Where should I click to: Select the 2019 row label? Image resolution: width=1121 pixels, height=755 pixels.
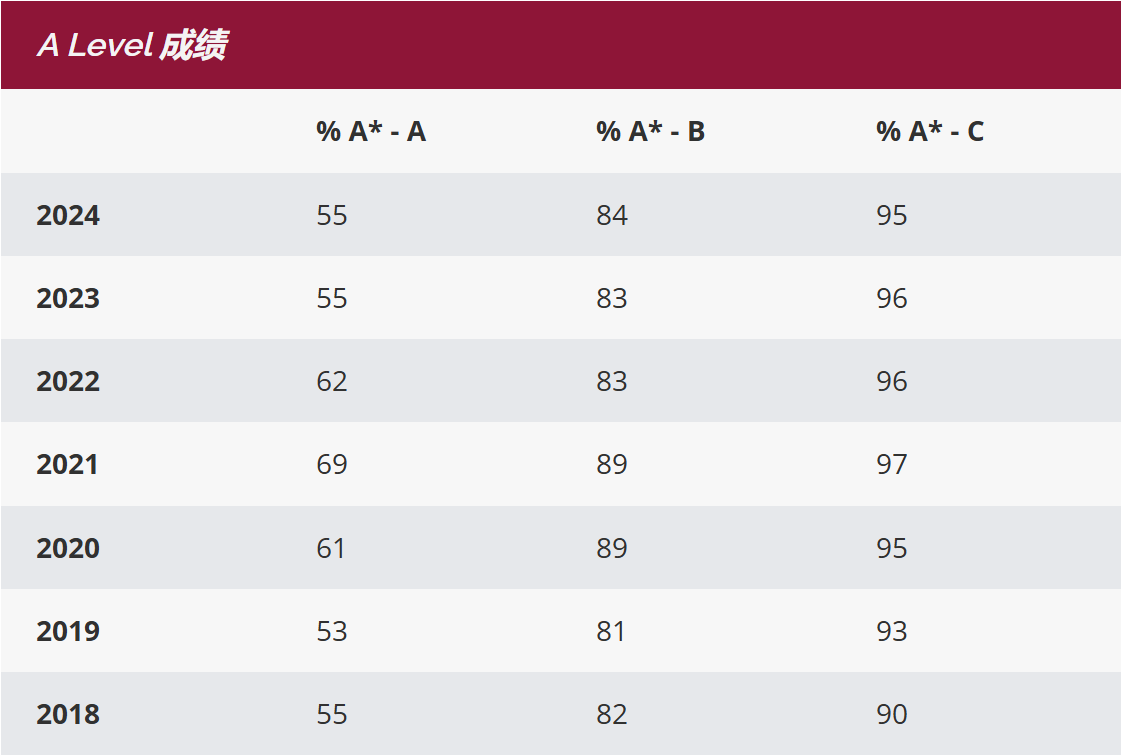68,631
